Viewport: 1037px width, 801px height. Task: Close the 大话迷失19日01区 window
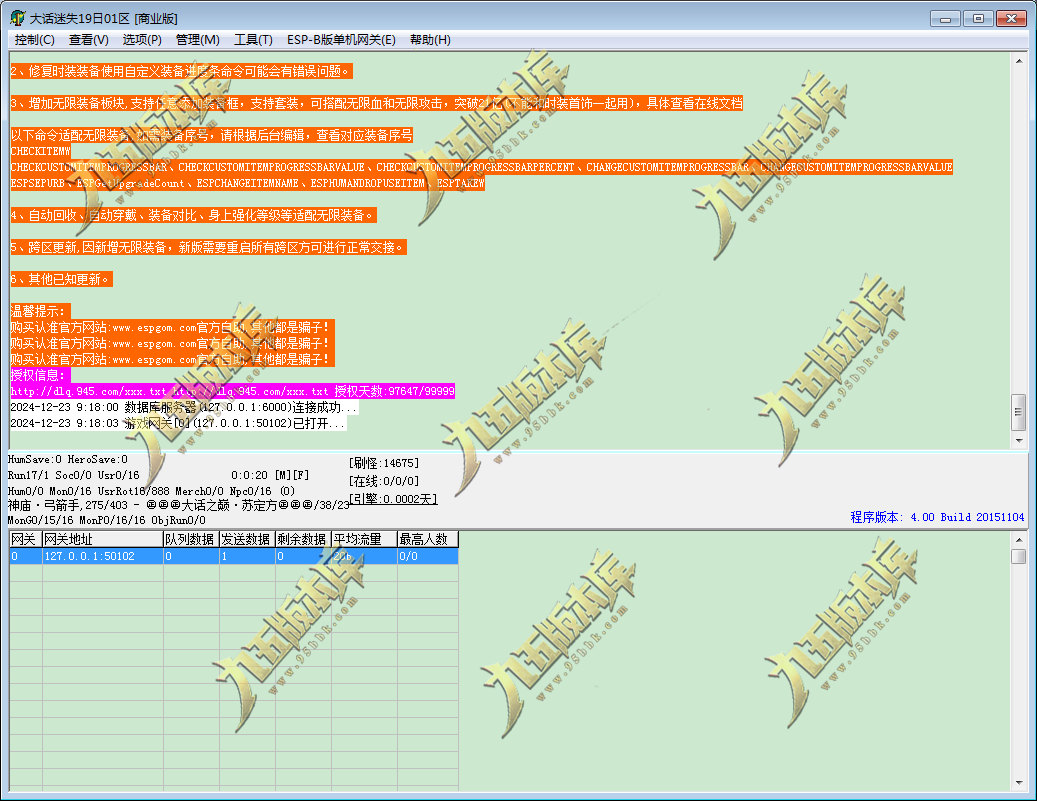1011,19
